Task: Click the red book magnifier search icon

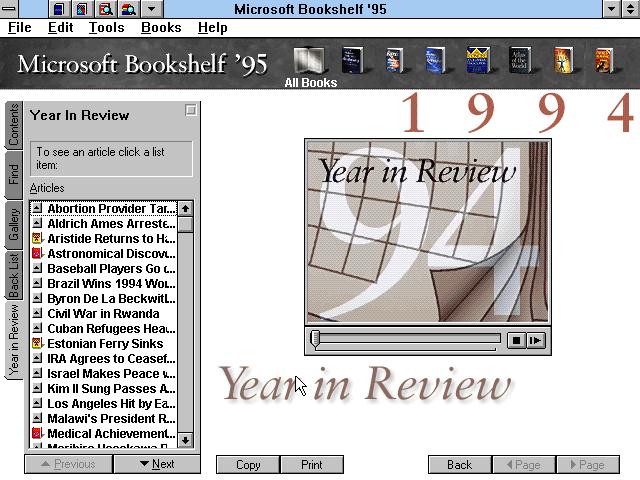Action: (x=106, y=9)
